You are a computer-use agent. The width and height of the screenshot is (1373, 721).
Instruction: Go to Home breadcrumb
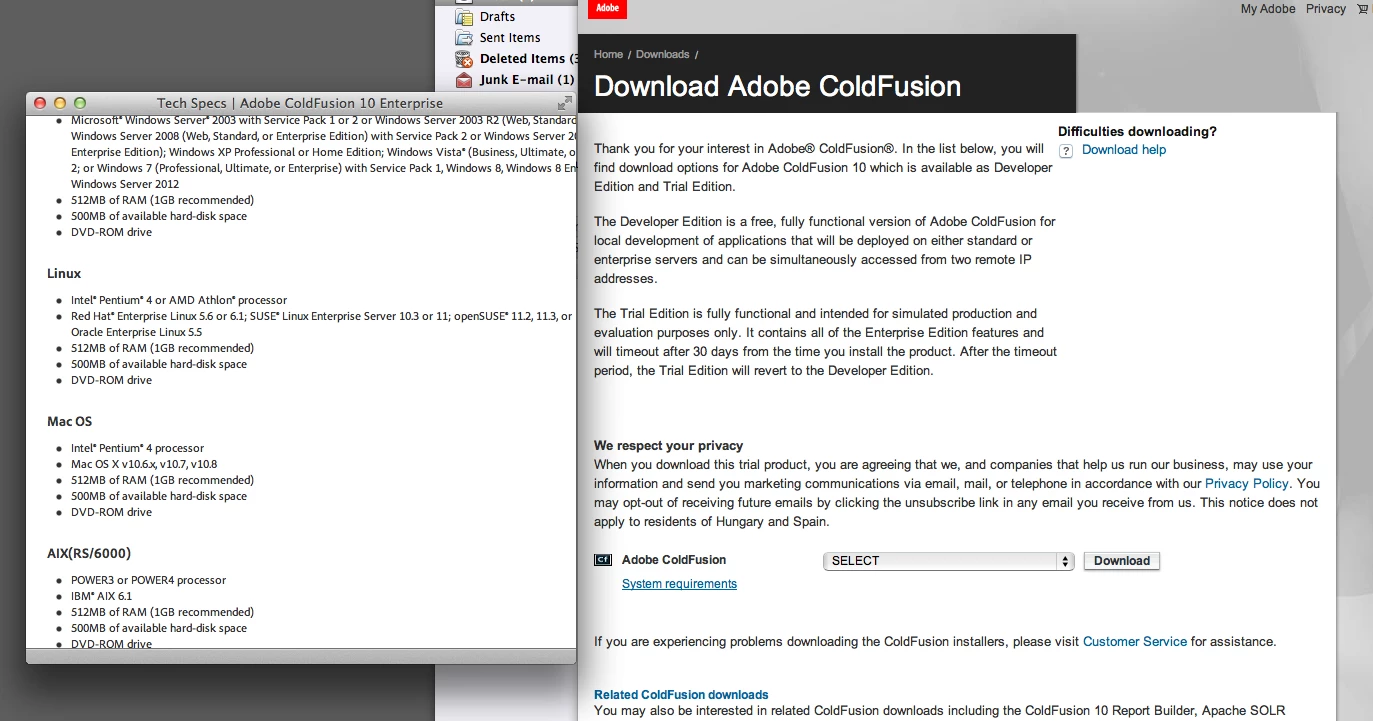pyautogui.click(x=608, y=55)
